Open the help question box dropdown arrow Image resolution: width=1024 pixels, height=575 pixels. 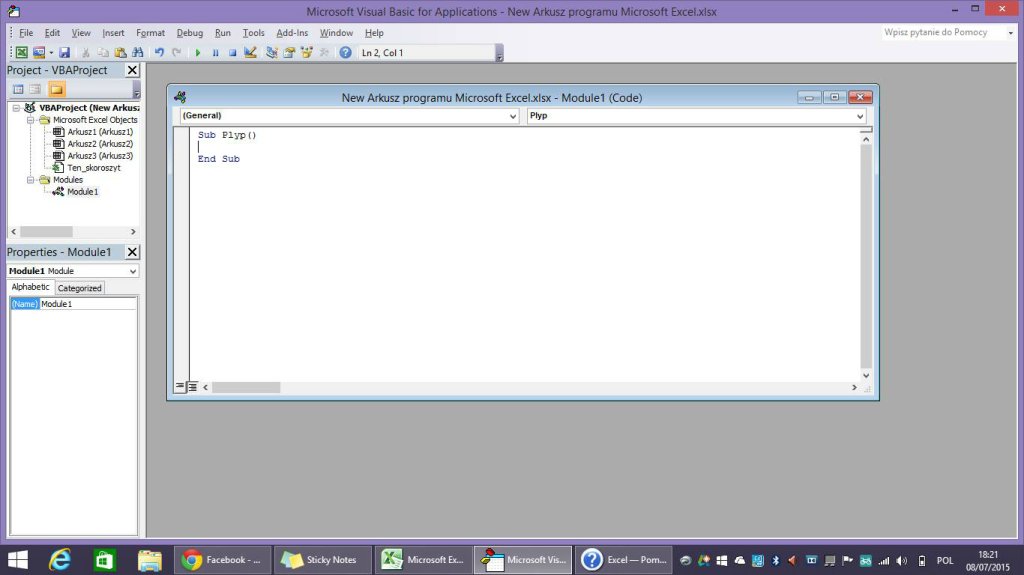click(x=1010, y=33)
